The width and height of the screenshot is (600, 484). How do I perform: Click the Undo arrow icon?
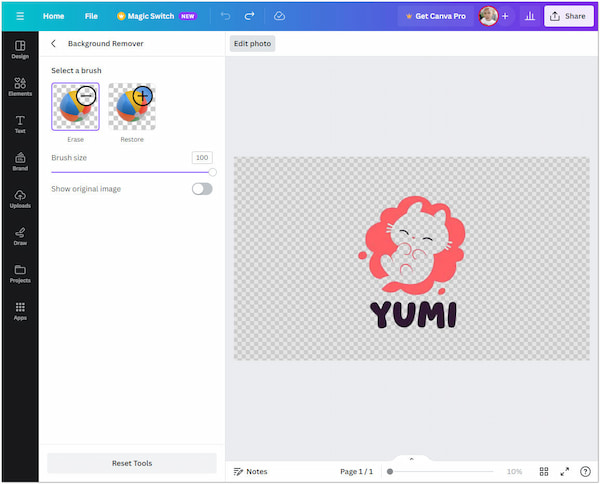tap(225, 16)
